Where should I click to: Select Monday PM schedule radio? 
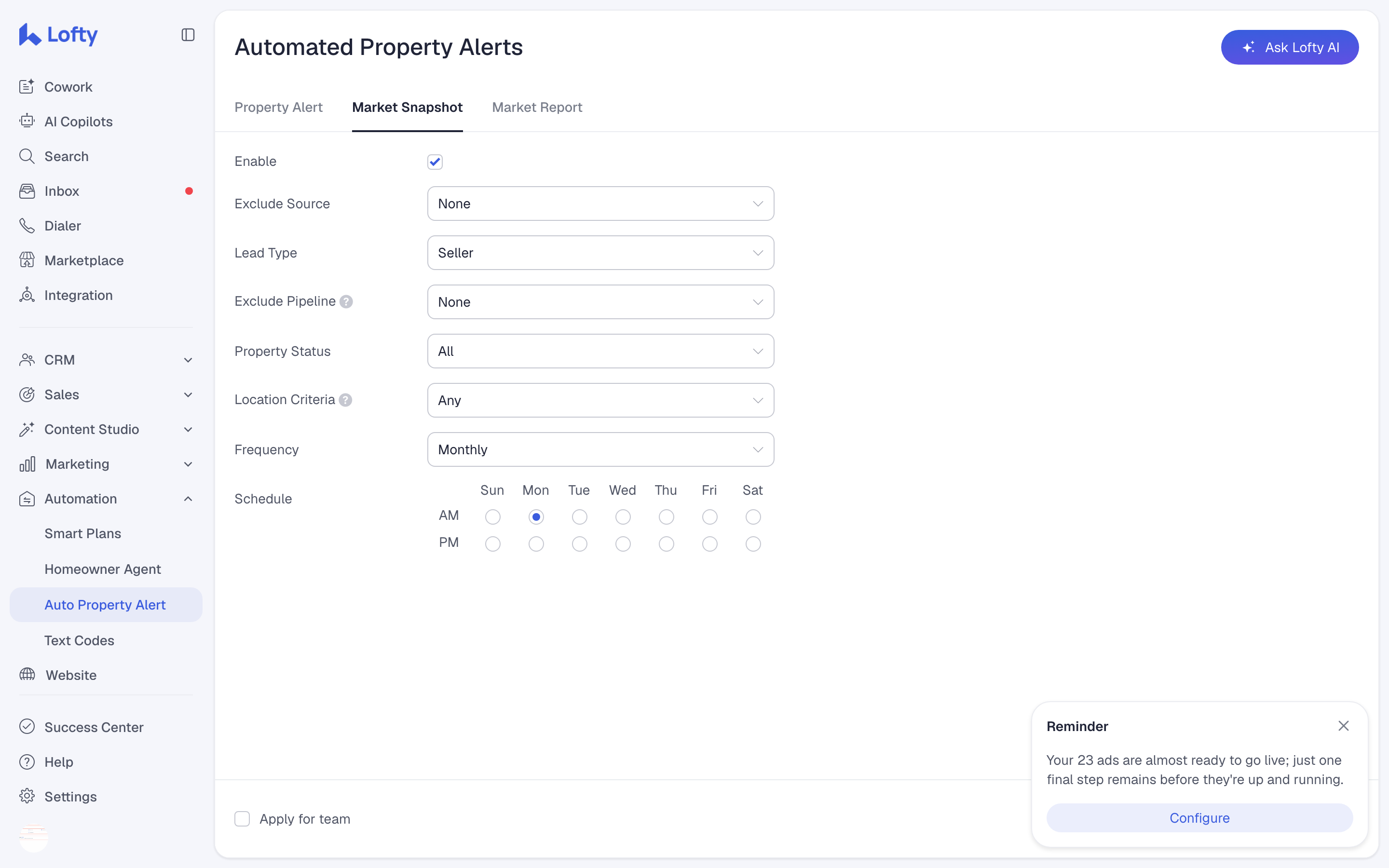point(536,543)
